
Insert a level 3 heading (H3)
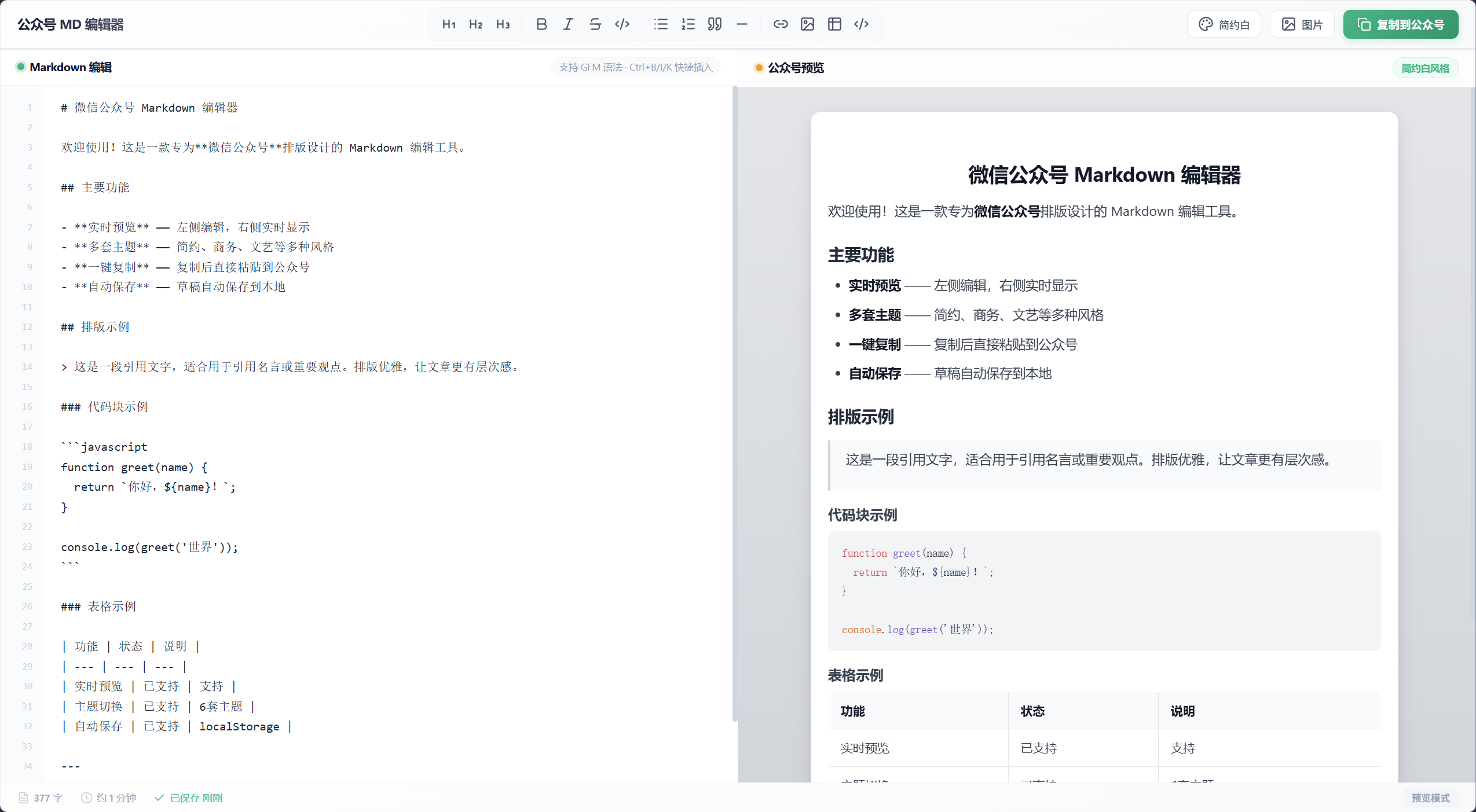503,24
